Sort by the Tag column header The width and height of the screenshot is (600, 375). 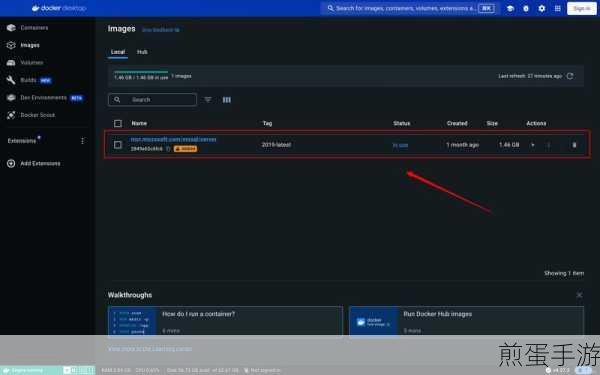267,123
